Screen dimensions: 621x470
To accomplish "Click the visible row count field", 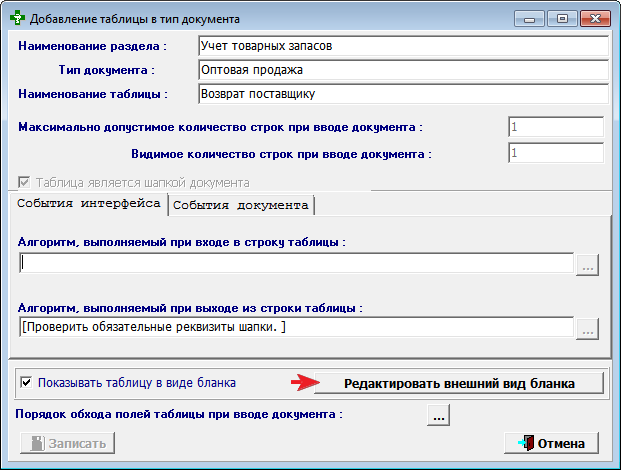I will (554, 154).
